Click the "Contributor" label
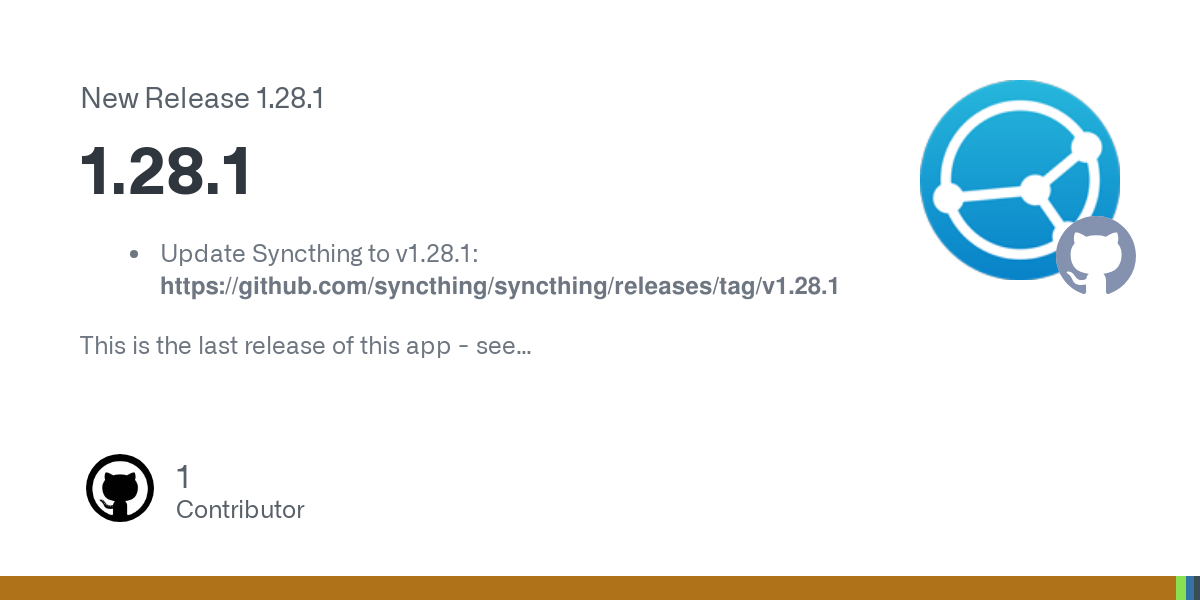The height and width of the screenshot is (600, 1200). [240, 510]
